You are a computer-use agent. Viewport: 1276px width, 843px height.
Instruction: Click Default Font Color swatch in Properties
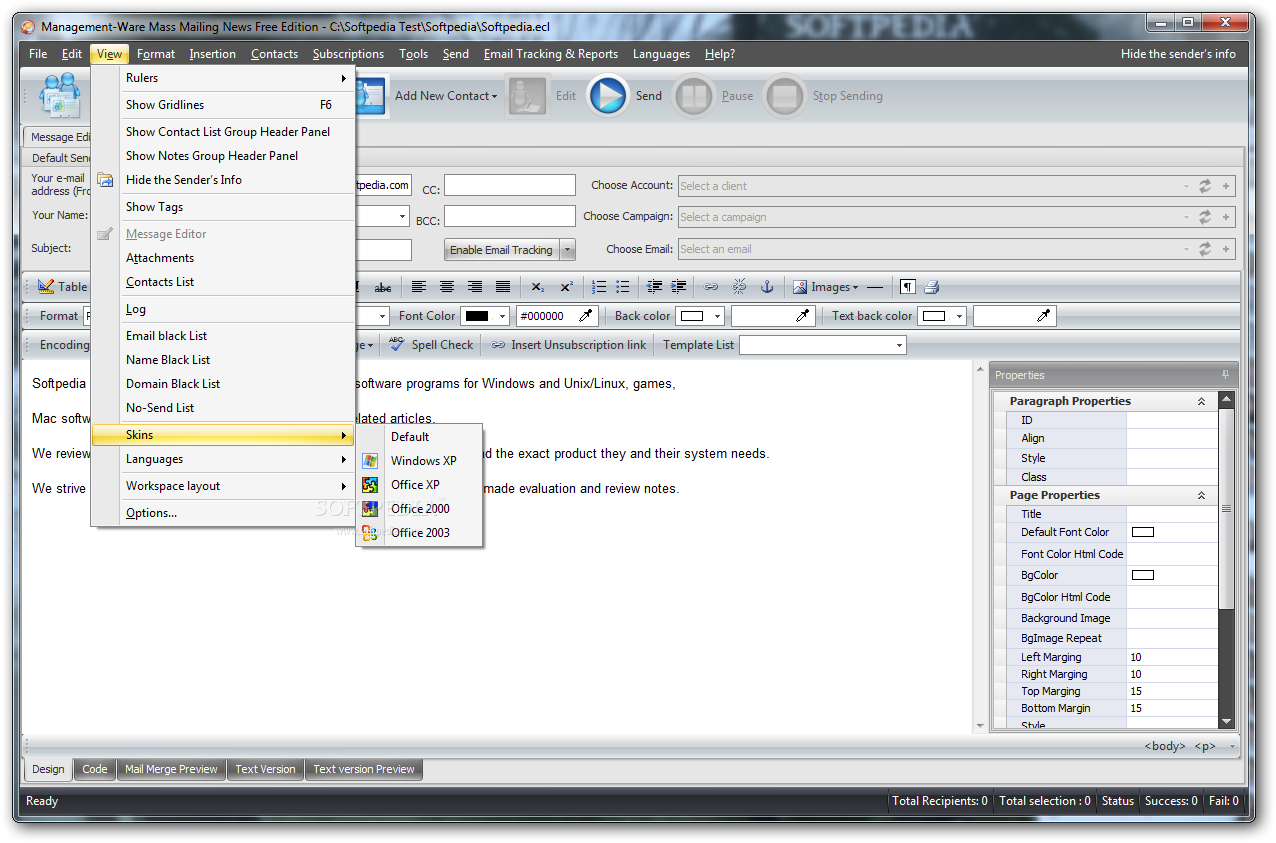click(1142, 532)
